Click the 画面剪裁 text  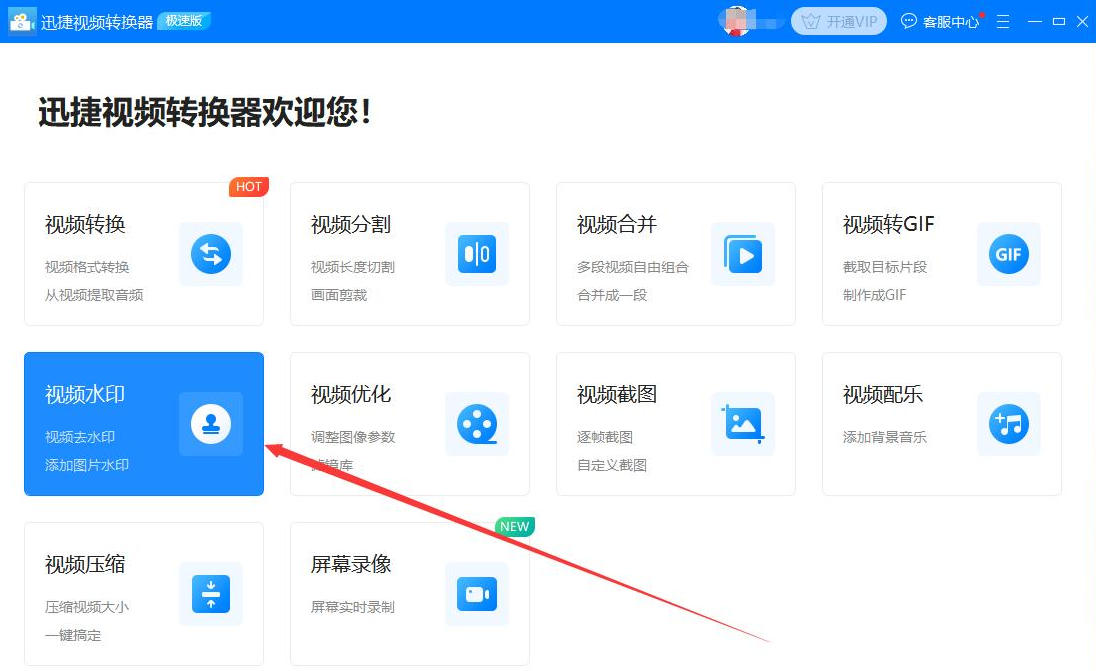pos(339,295)
